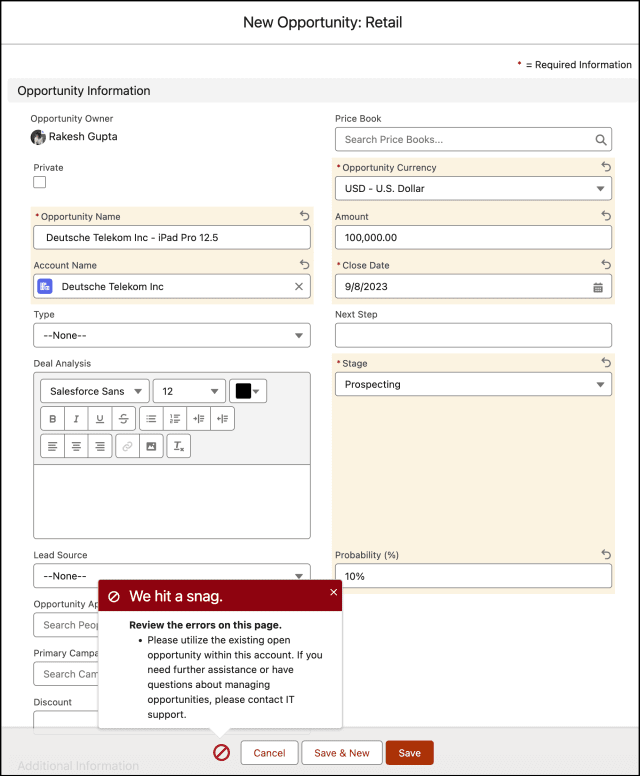Insert a numbered list
Screen dimensions: 640x776
(175, 419)
